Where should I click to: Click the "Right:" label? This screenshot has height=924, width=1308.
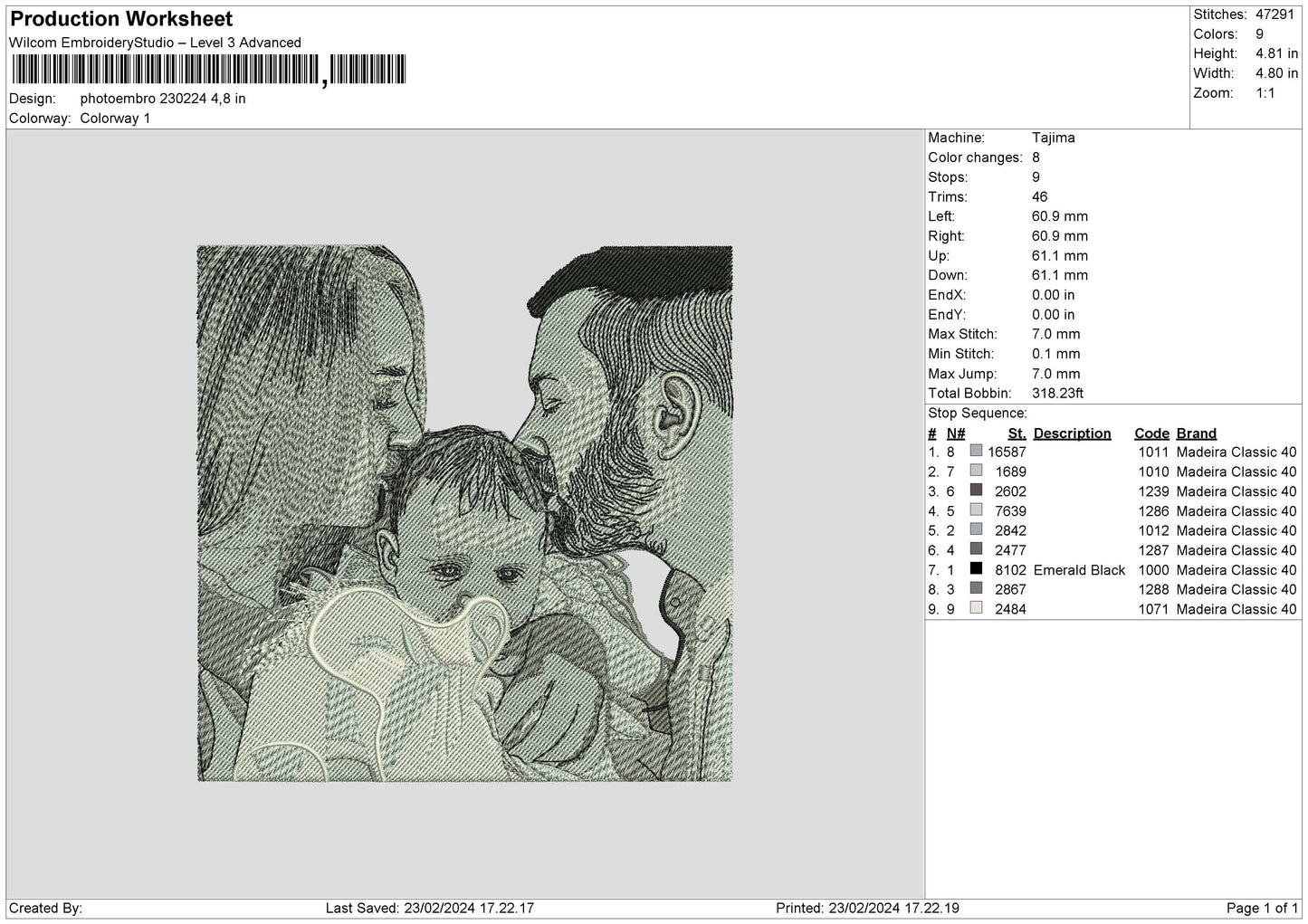click(946, 236)
